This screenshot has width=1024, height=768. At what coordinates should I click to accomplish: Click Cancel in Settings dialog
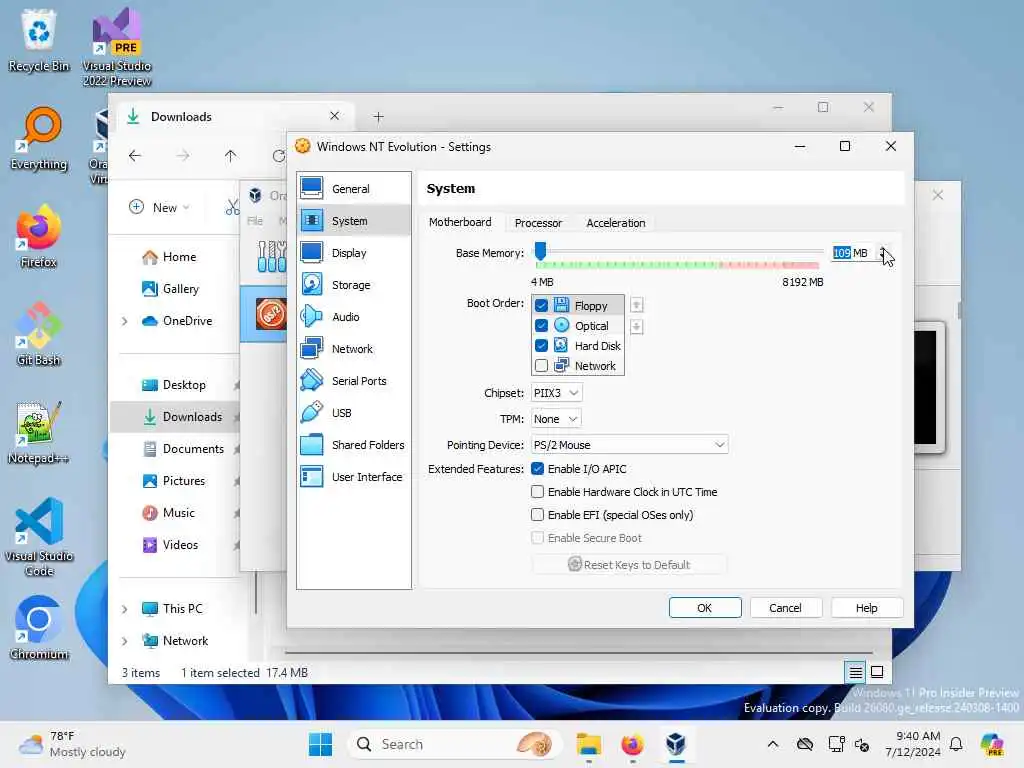coord(785,608)
